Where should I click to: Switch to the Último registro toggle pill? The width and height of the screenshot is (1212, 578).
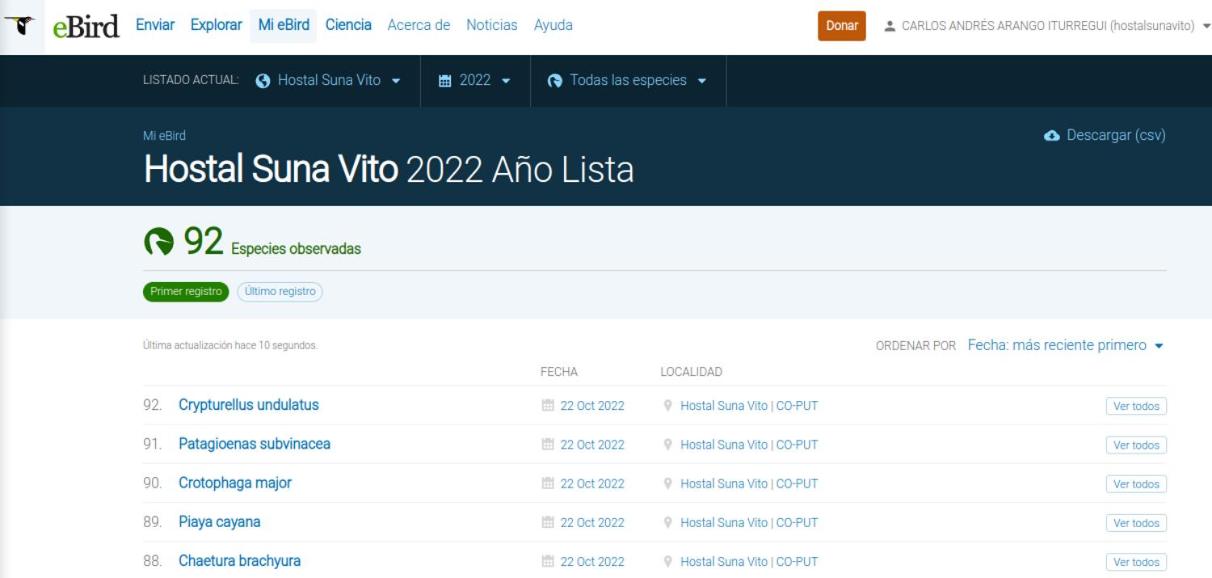coord(280,292)
